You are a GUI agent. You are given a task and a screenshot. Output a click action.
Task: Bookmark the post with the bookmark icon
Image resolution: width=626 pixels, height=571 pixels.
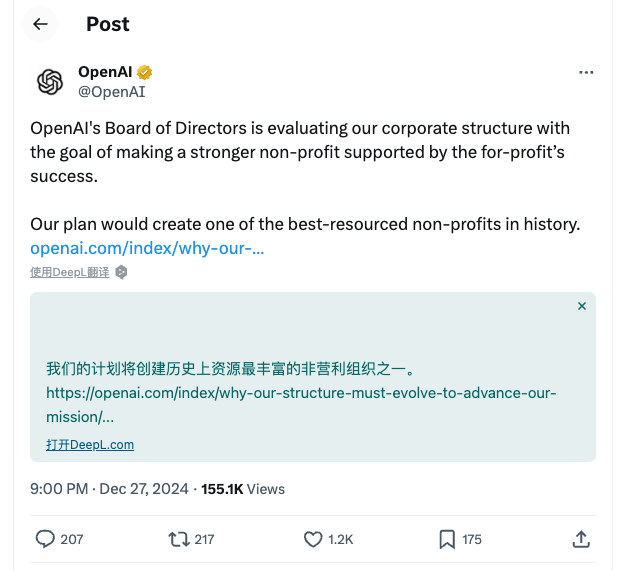(x=447, y=539)
